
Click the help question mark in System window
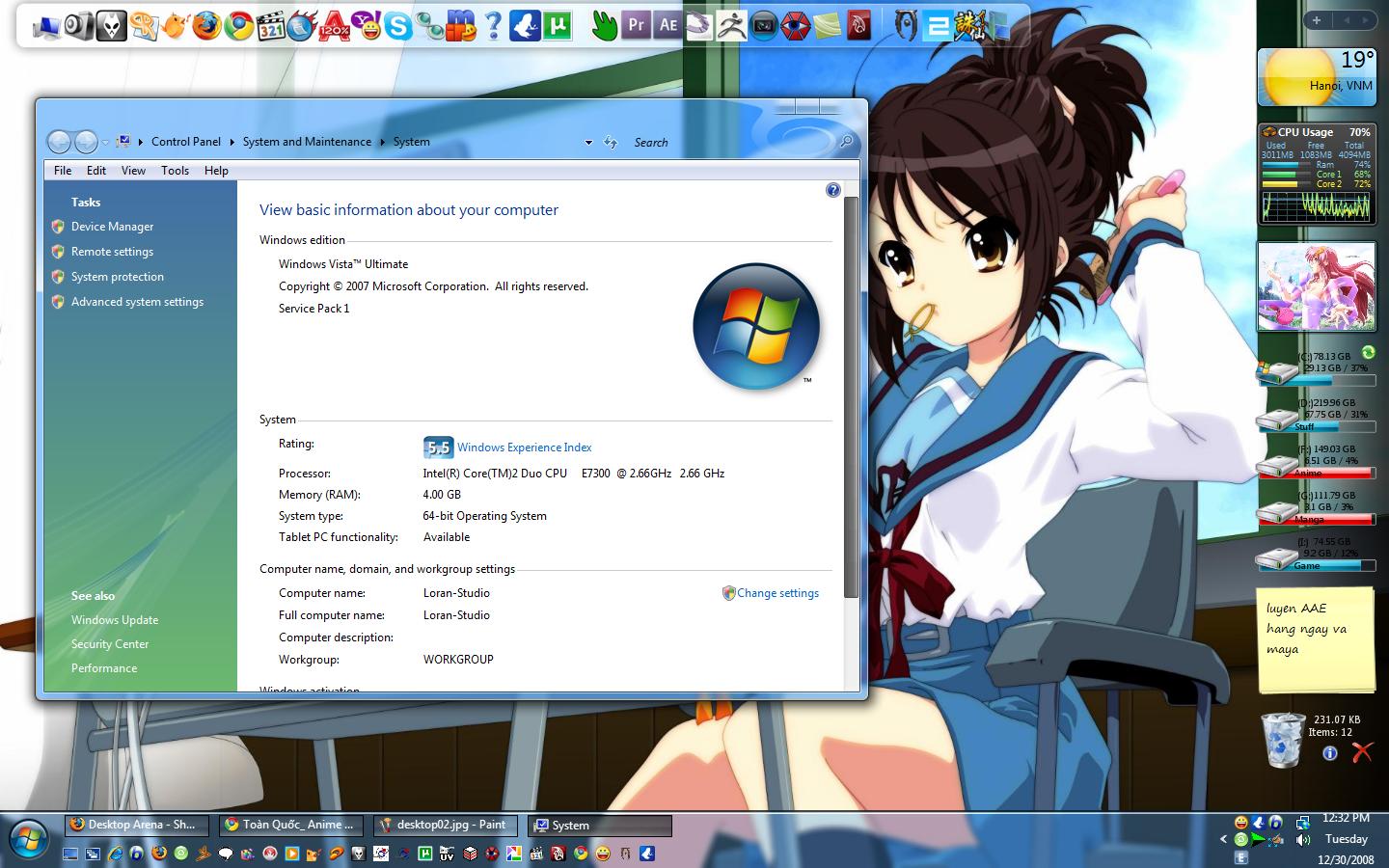click(833, 190)
